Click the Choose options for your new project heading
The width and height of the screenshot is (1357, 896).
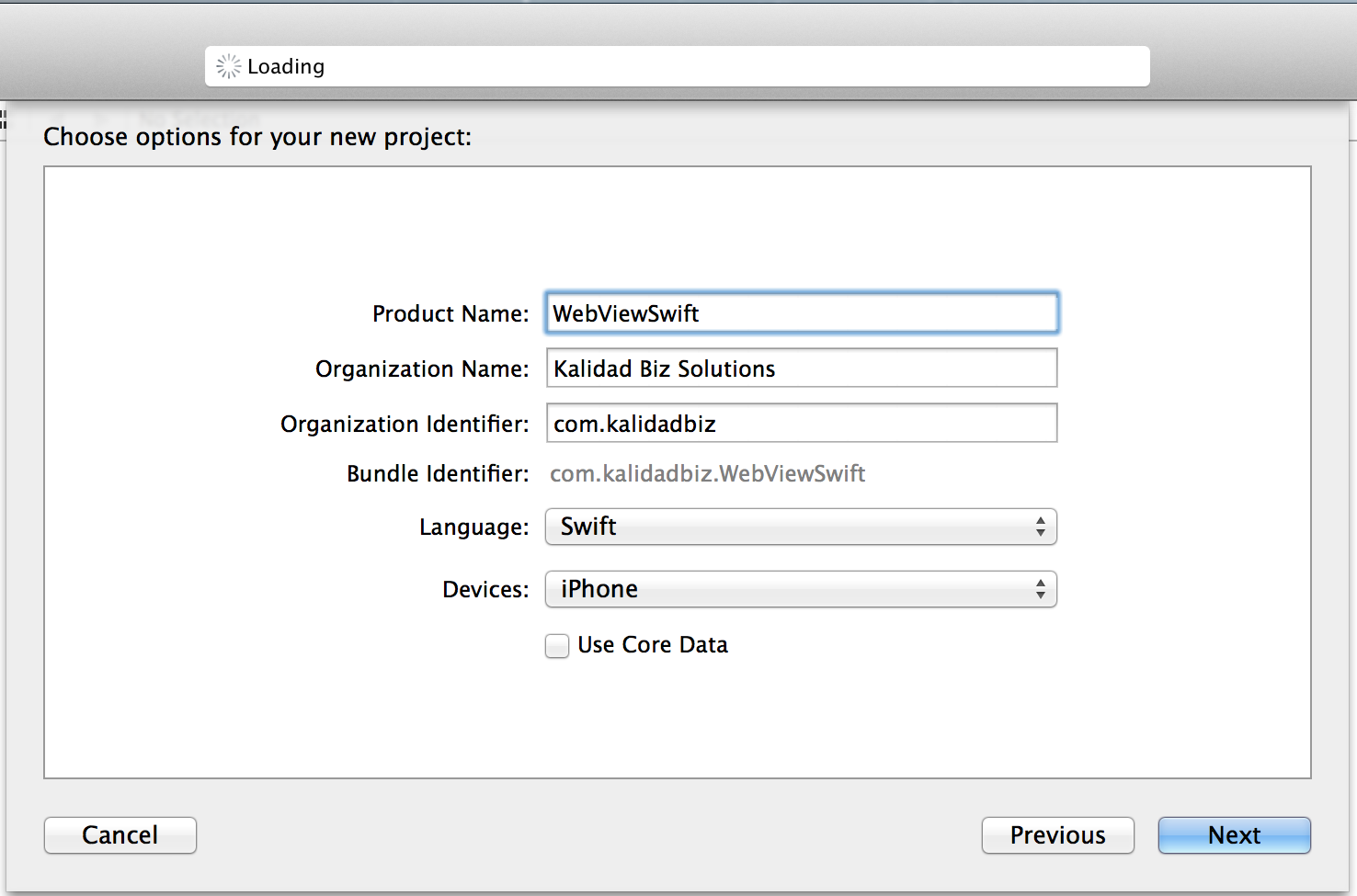click(257, 137)
